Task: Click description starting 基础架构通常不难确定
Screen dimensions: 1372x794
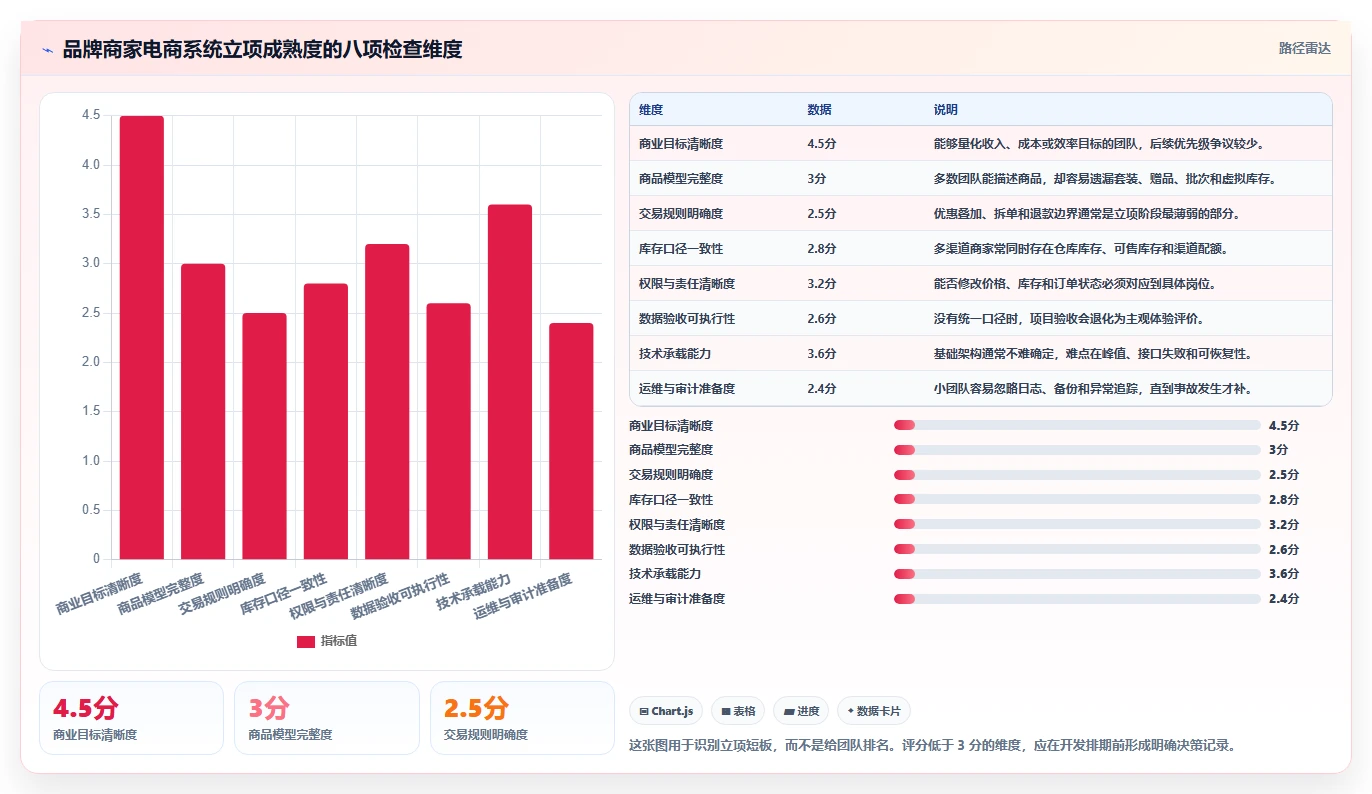Action: pos(1093,354)
